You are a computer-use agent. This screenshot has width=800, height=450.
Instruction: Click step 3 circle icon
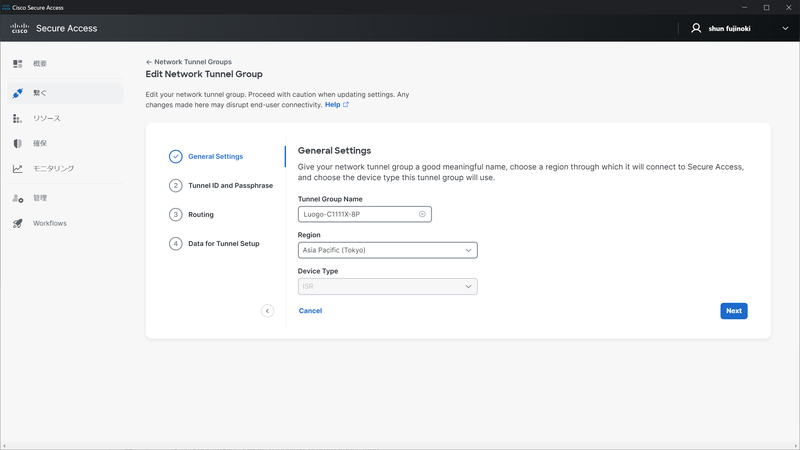pyautogui.click(x=176, y=215)
